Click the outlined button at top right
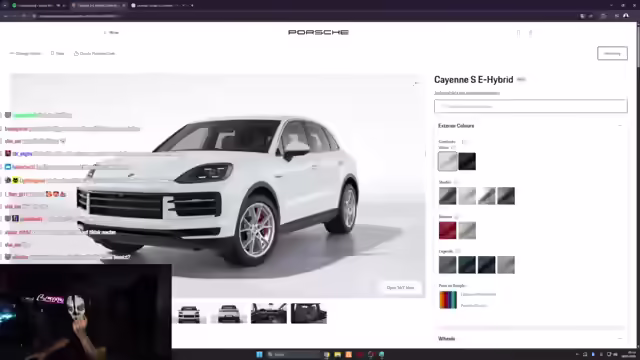 (612, 53)
